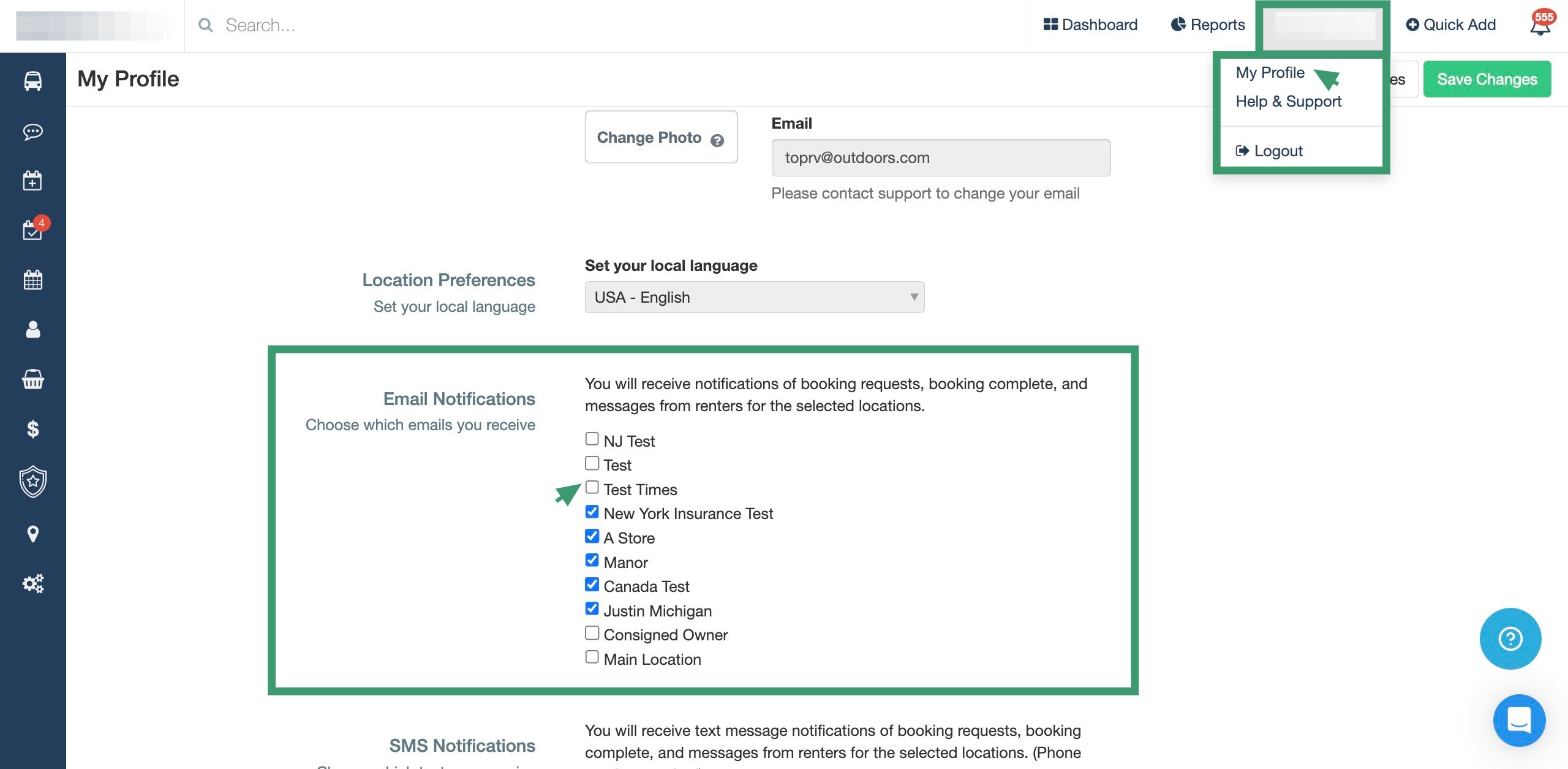
Task: Open the USA - English language dropdown
Action: [x=754, y=297]
